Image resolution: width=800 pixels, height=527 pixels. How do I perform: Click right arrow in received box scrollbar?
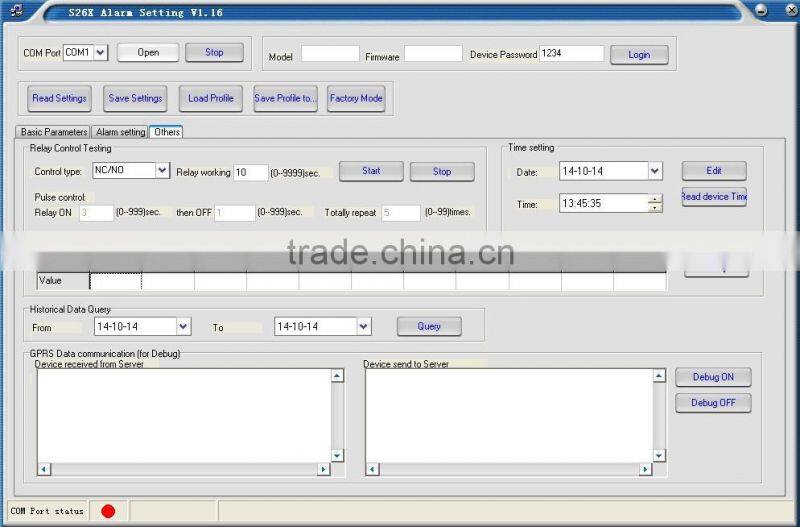coord(323,469)
